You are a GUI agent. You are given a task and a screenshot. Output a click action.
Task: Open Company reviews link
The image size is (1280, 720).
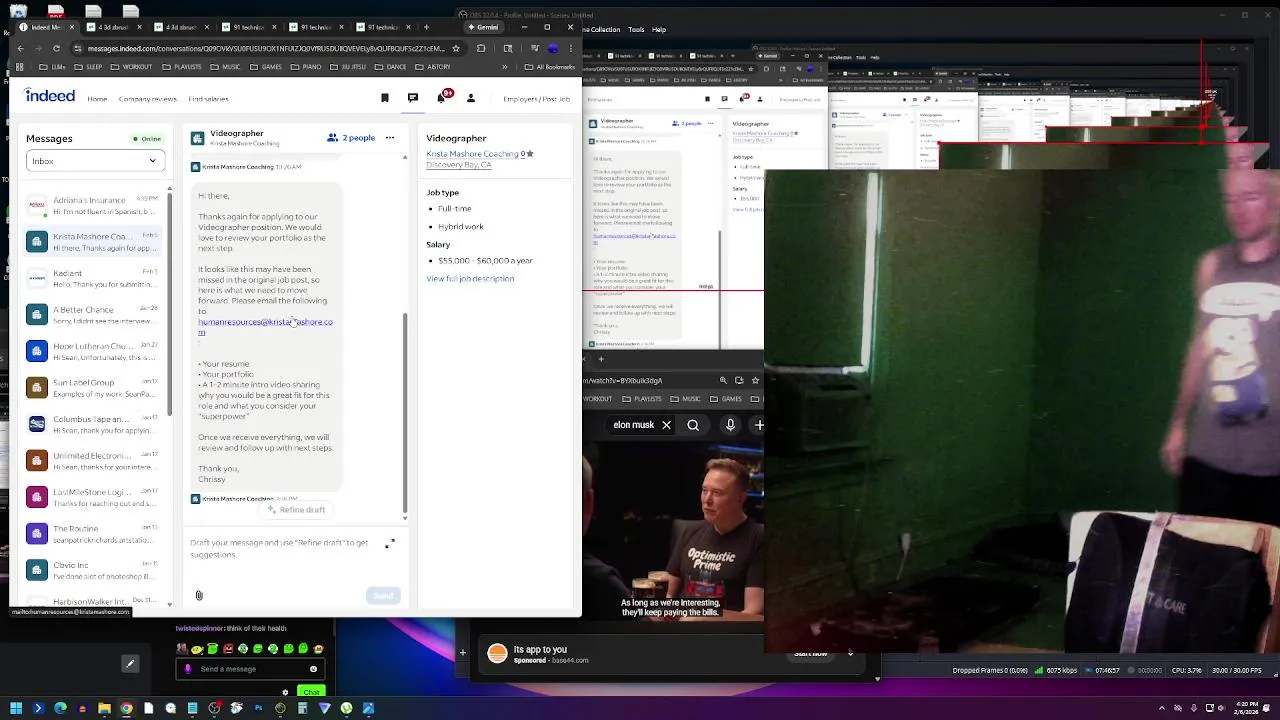click(x=148, y=99)
